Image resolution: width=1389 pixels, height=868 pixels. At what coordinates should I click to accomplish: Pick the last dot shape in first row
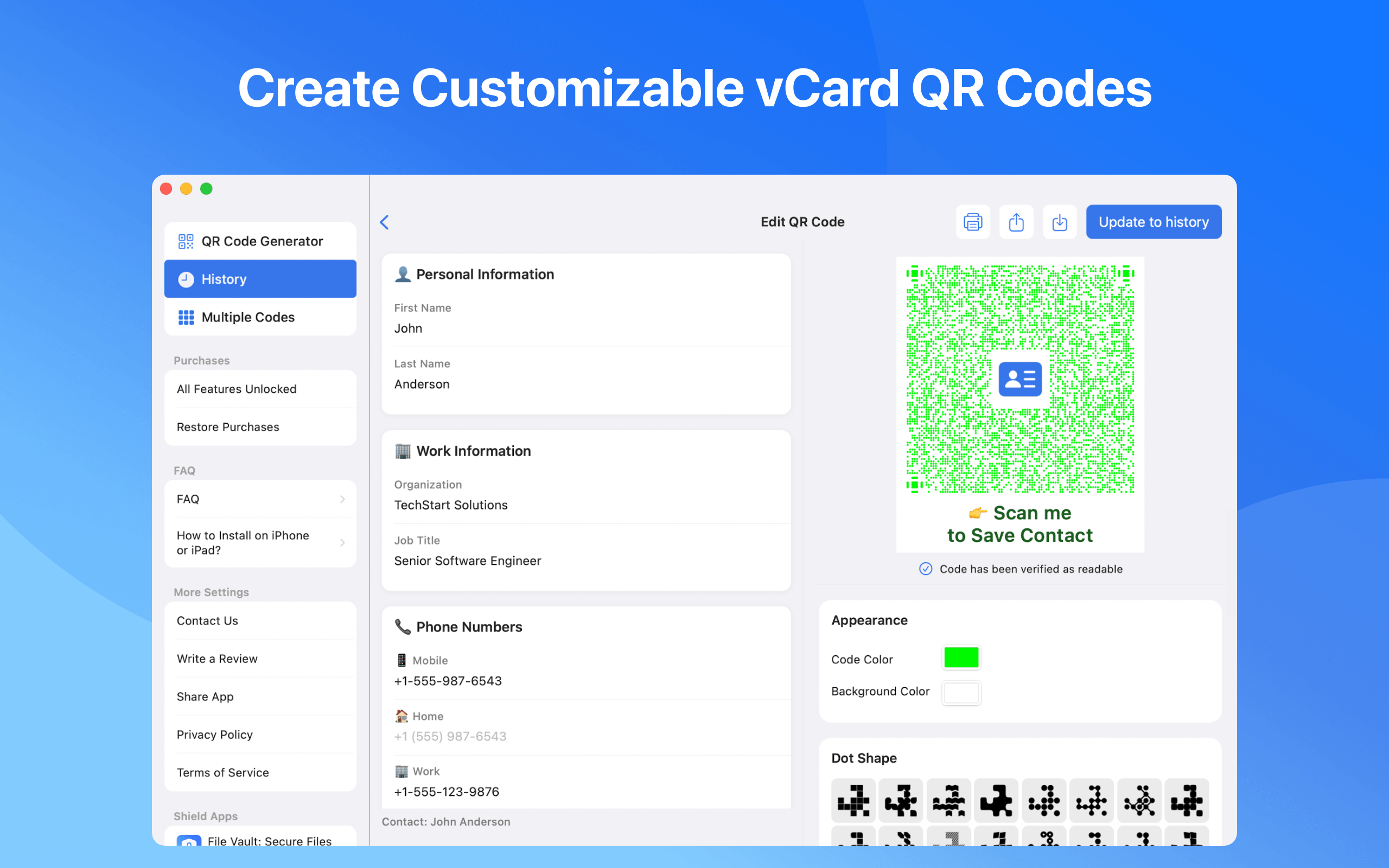(1187, 800)
